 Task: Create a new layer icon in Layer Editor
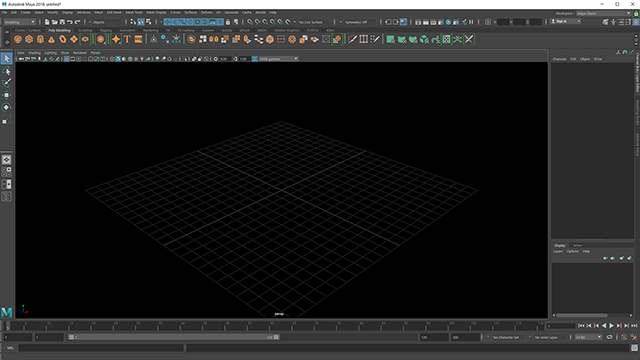pos(621,258)
